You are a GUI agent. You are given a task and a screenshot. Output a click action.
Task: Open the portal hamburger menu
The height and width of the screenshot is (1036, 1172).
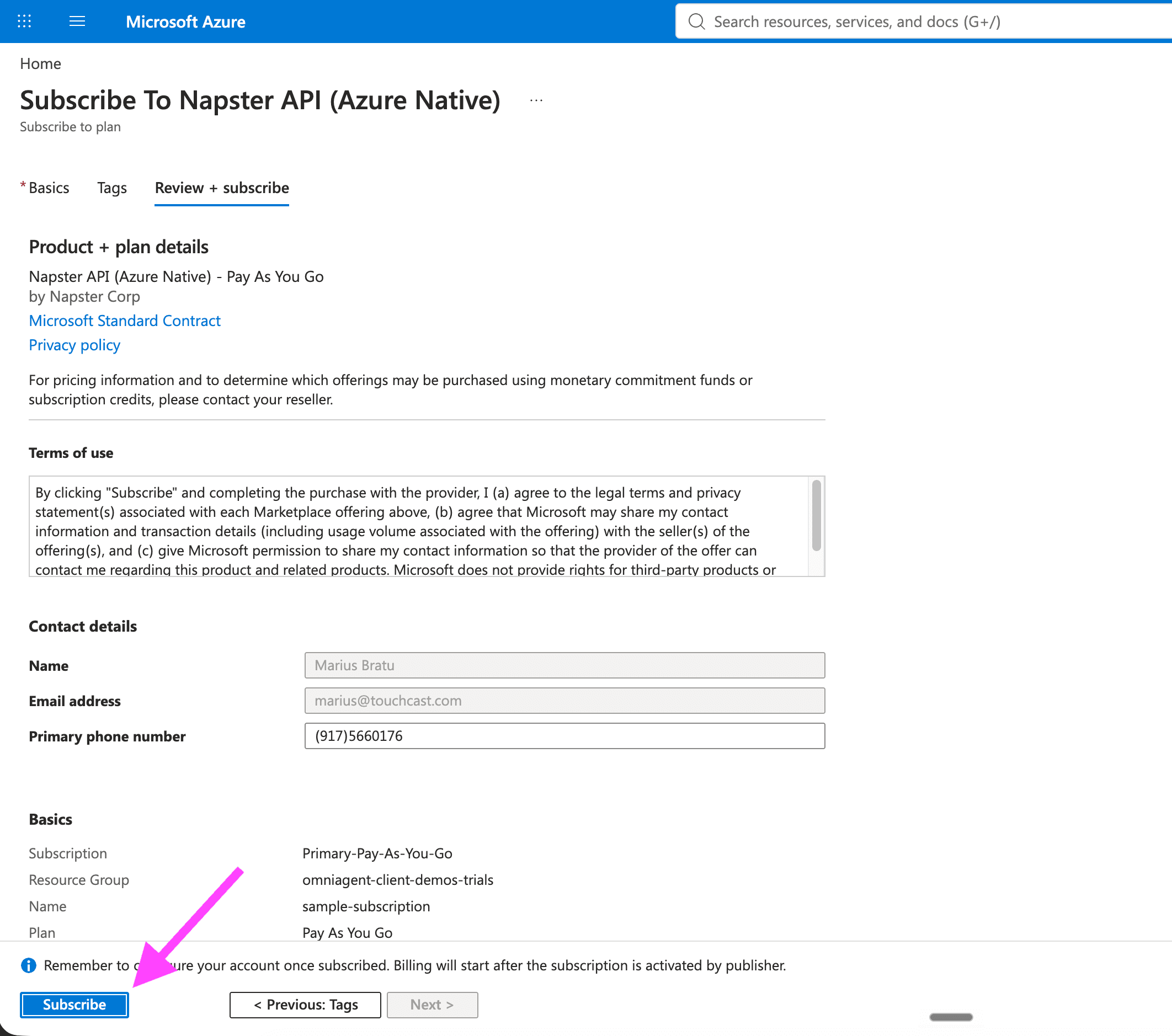click(x=77, y=22)
